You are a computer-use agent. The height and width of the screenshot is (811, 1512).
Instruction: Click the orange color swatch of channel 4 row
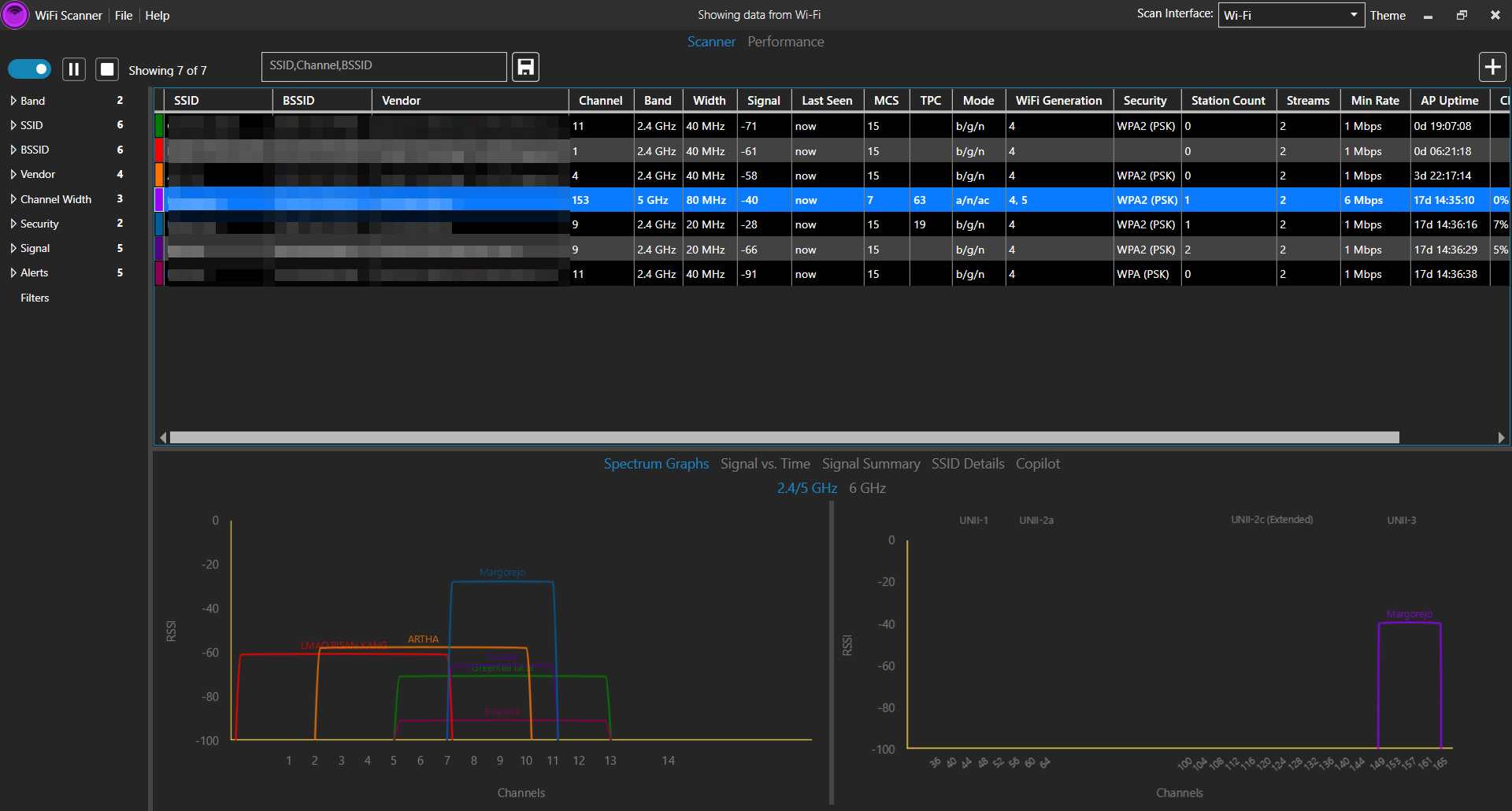(x=159, y=175)
